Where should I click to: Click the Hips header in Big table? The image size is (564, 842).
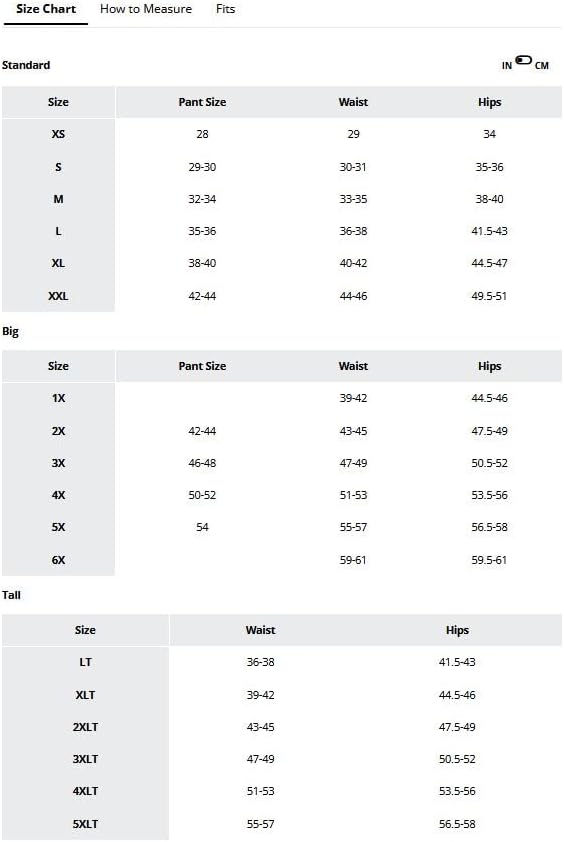pyautogui.click(x=489, y=366)
